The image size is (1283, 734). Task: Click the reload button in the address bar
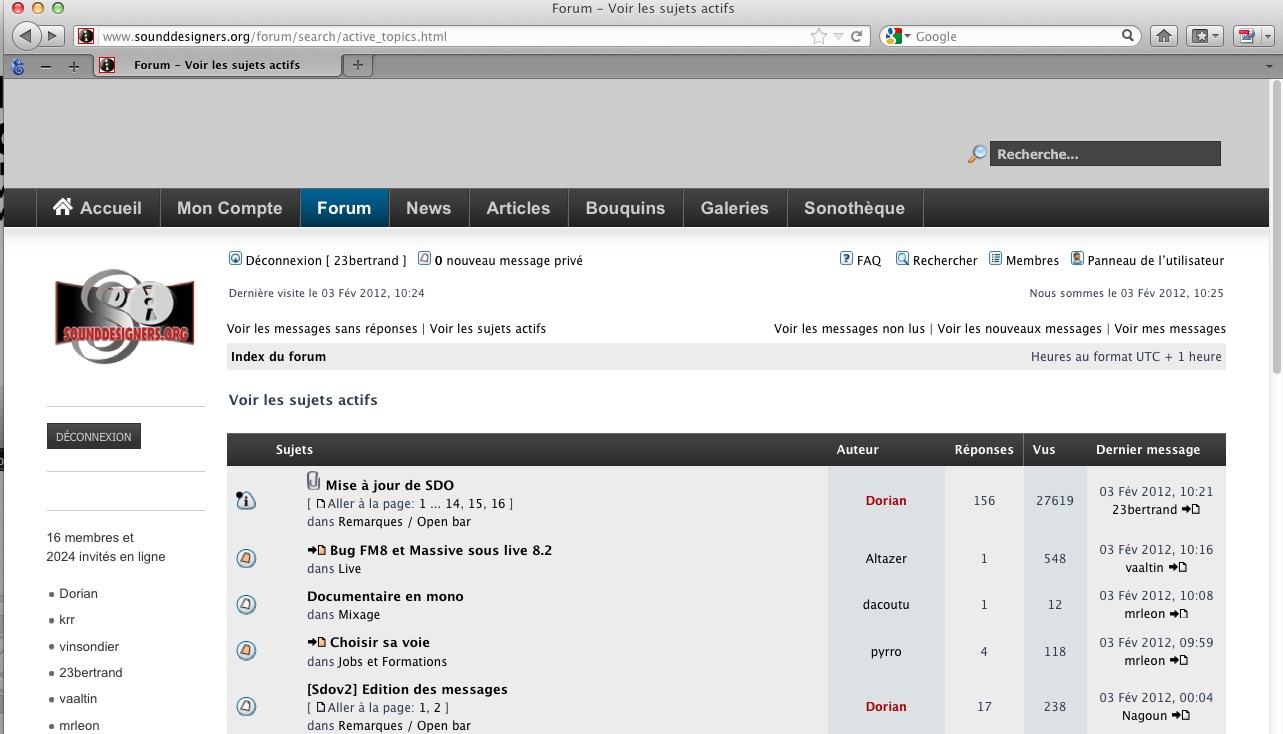[856, 36]
